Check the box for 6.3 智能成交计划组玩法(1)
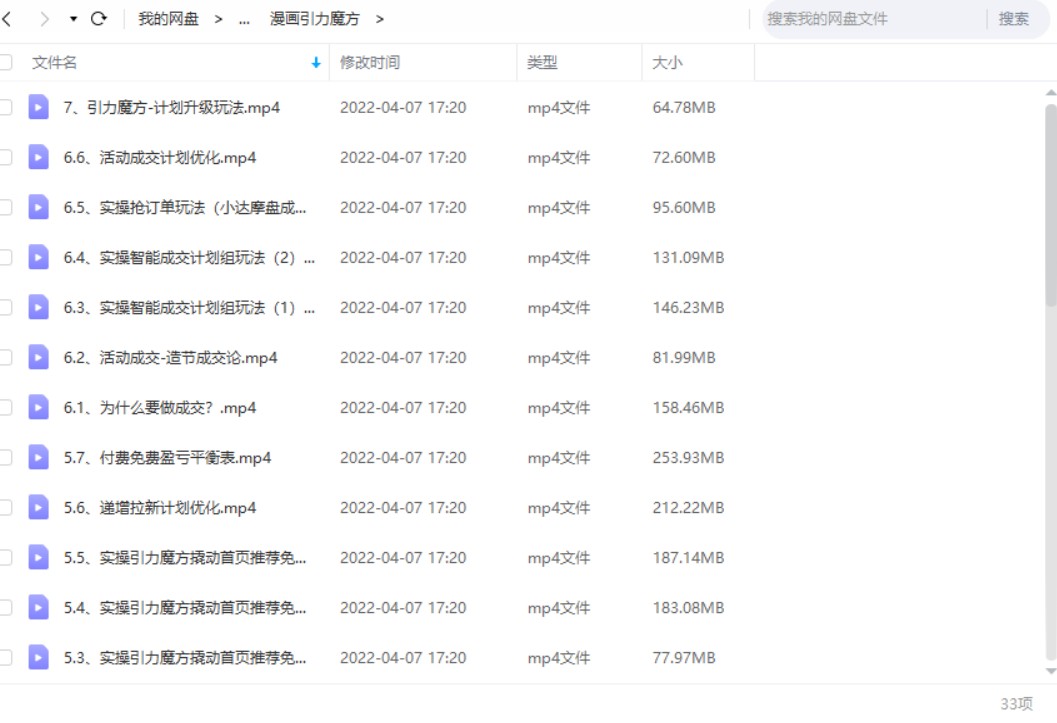Image resolution: width=1057 pixels, height=723 pixels. click(x=5, y=307)
